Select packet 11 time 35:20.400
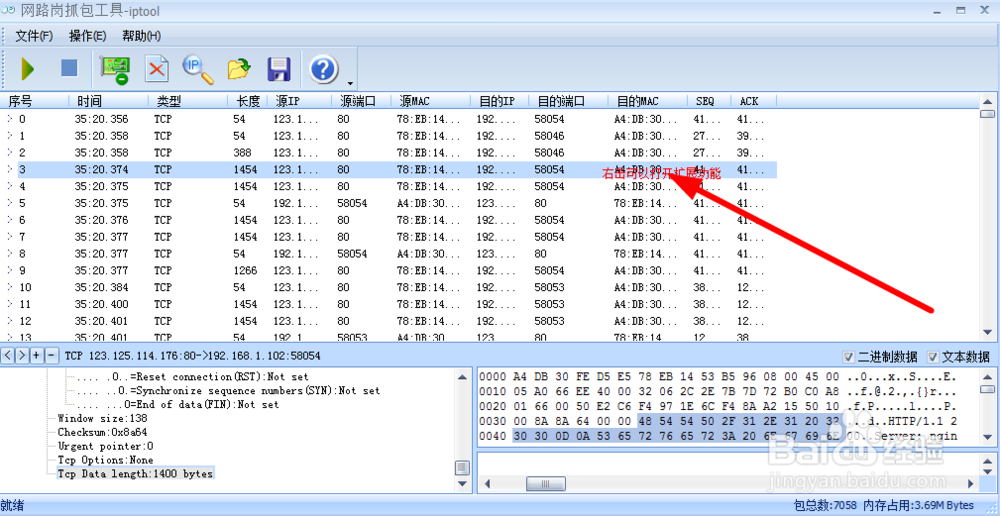 click(101, 304)
